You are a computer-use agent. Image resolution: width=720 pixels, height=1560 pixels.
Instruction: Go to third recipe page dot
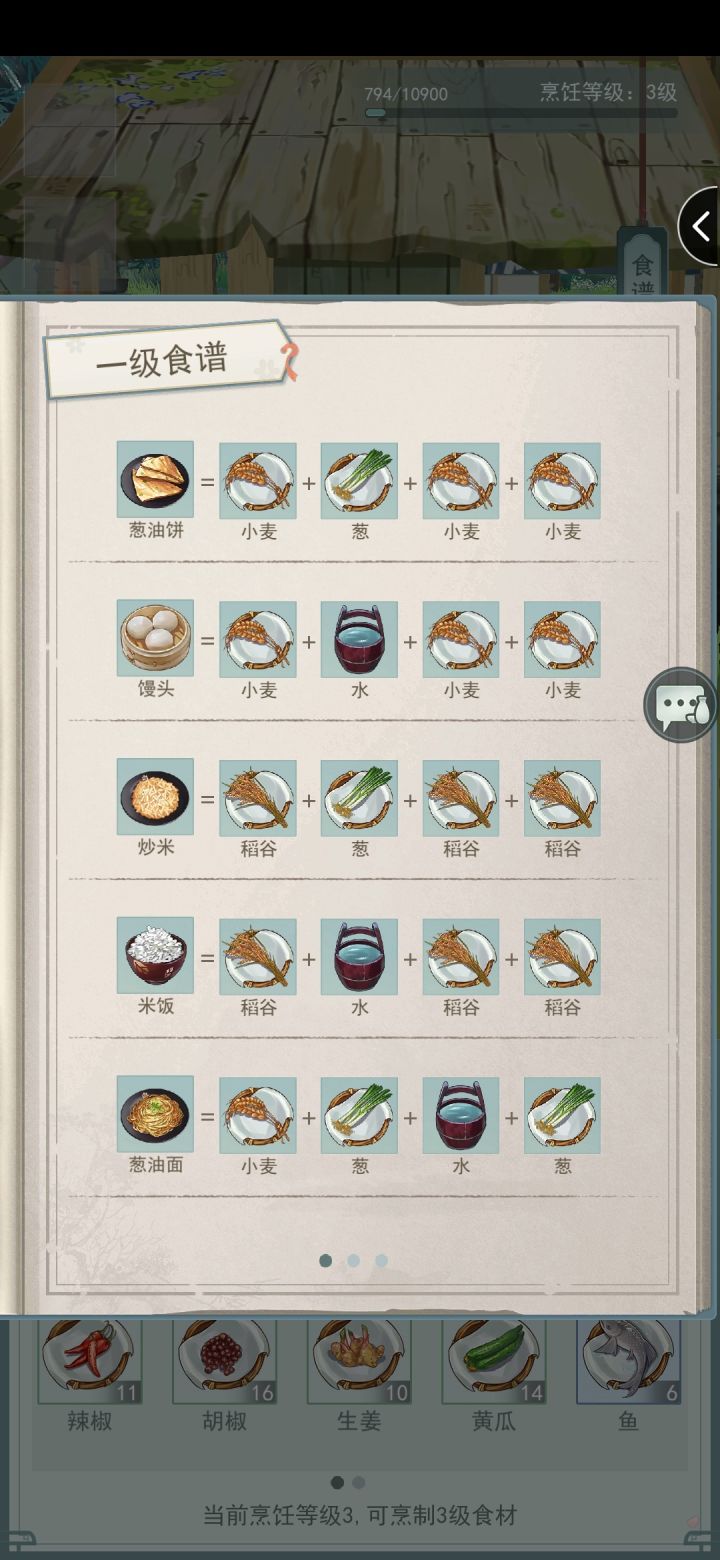(381, 1261)
